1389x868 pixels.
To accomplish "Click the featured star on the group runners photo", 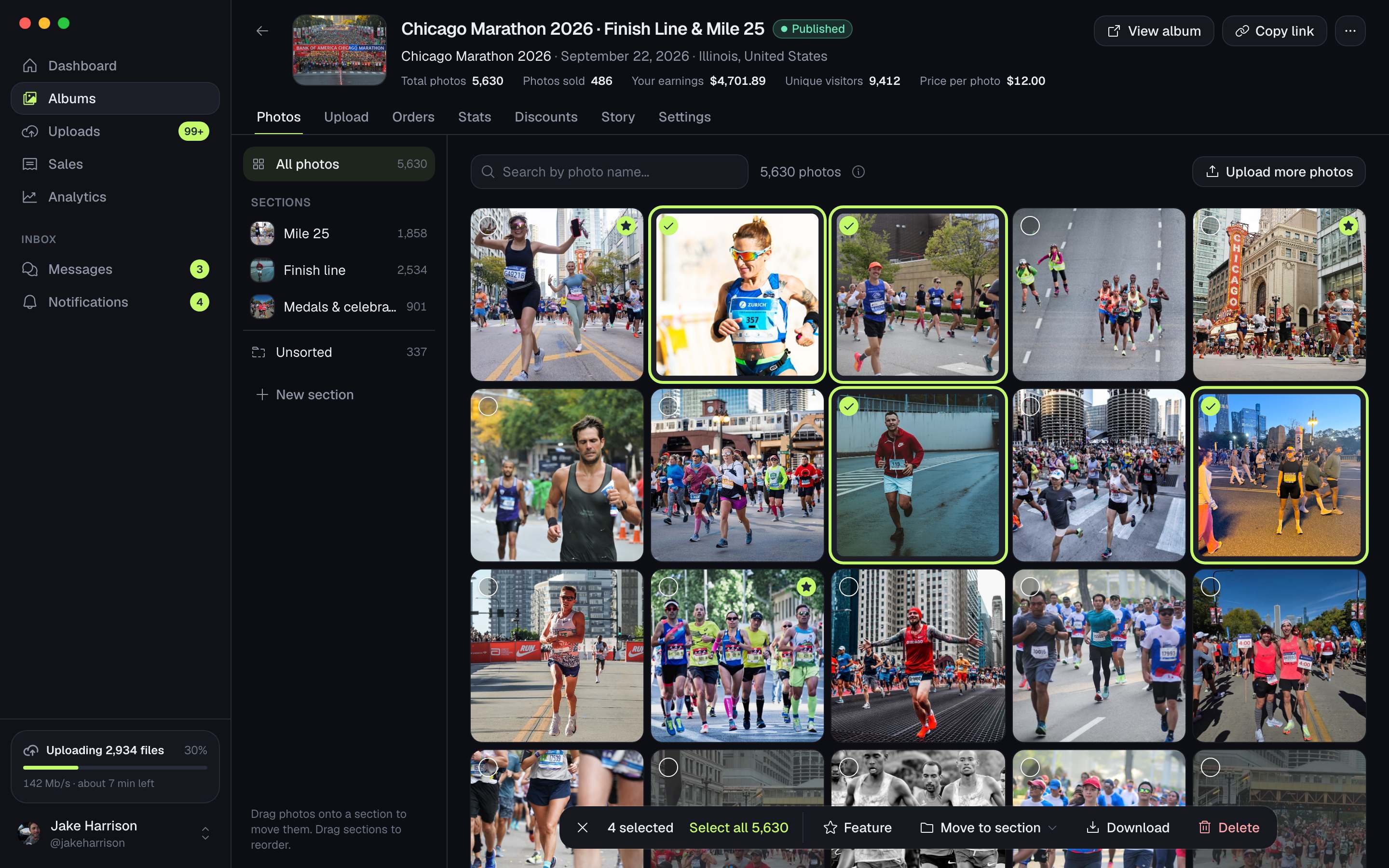I will pos(806,587).
